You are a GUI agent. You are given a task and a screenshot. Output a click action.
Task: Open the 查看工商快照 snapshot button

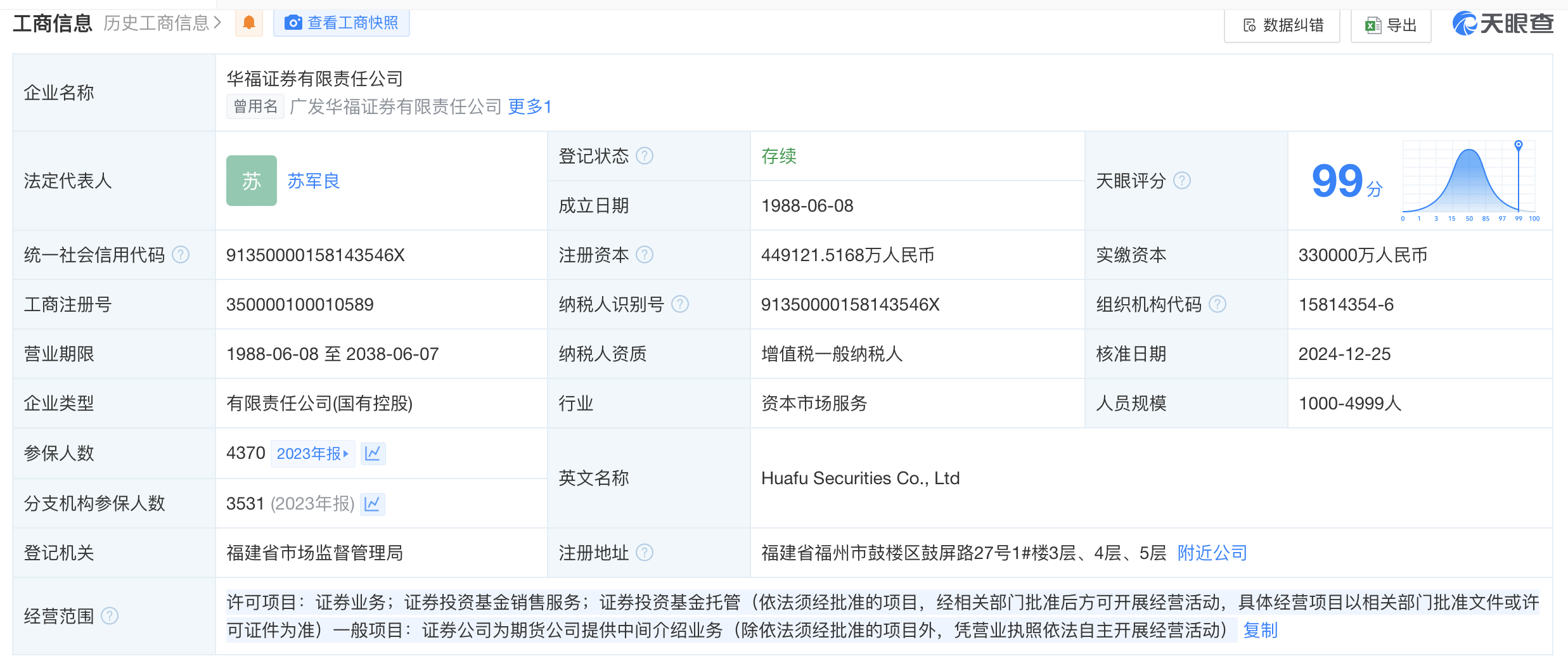342,23
